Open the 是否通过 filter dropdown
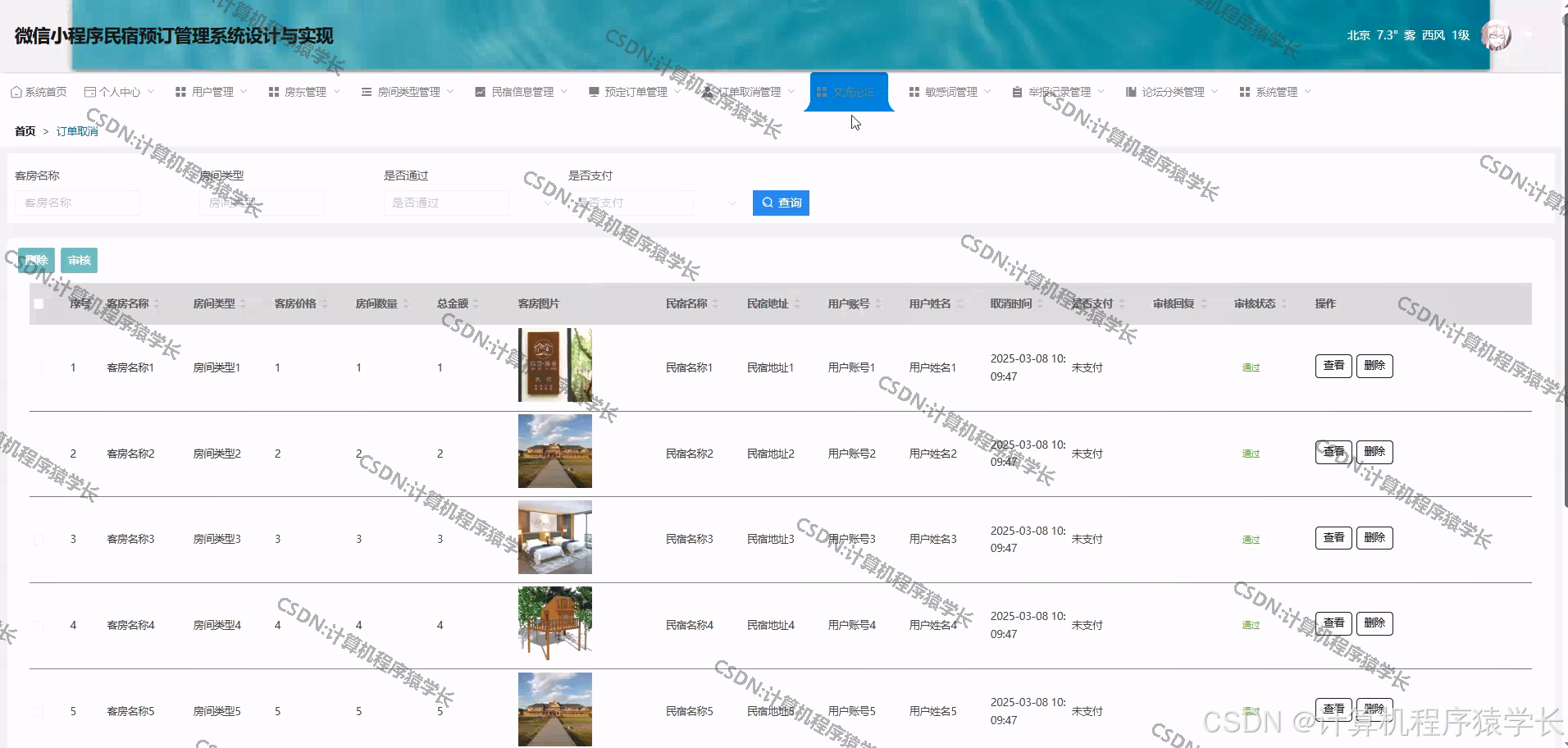This screenshot has width=1568, height=748. coord(446,203)
